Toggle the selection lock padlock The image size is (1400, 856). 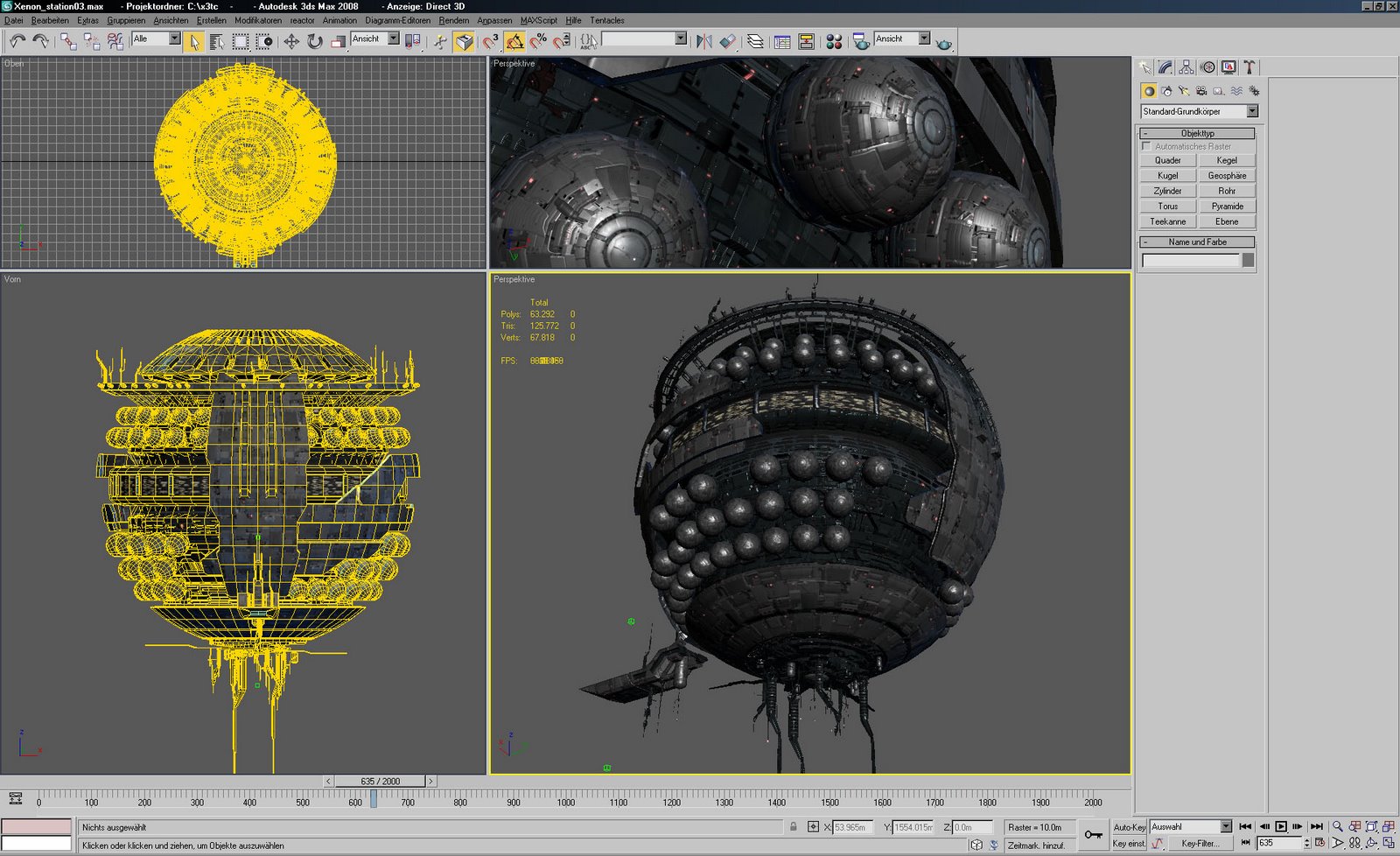click(x=794, y=827)
